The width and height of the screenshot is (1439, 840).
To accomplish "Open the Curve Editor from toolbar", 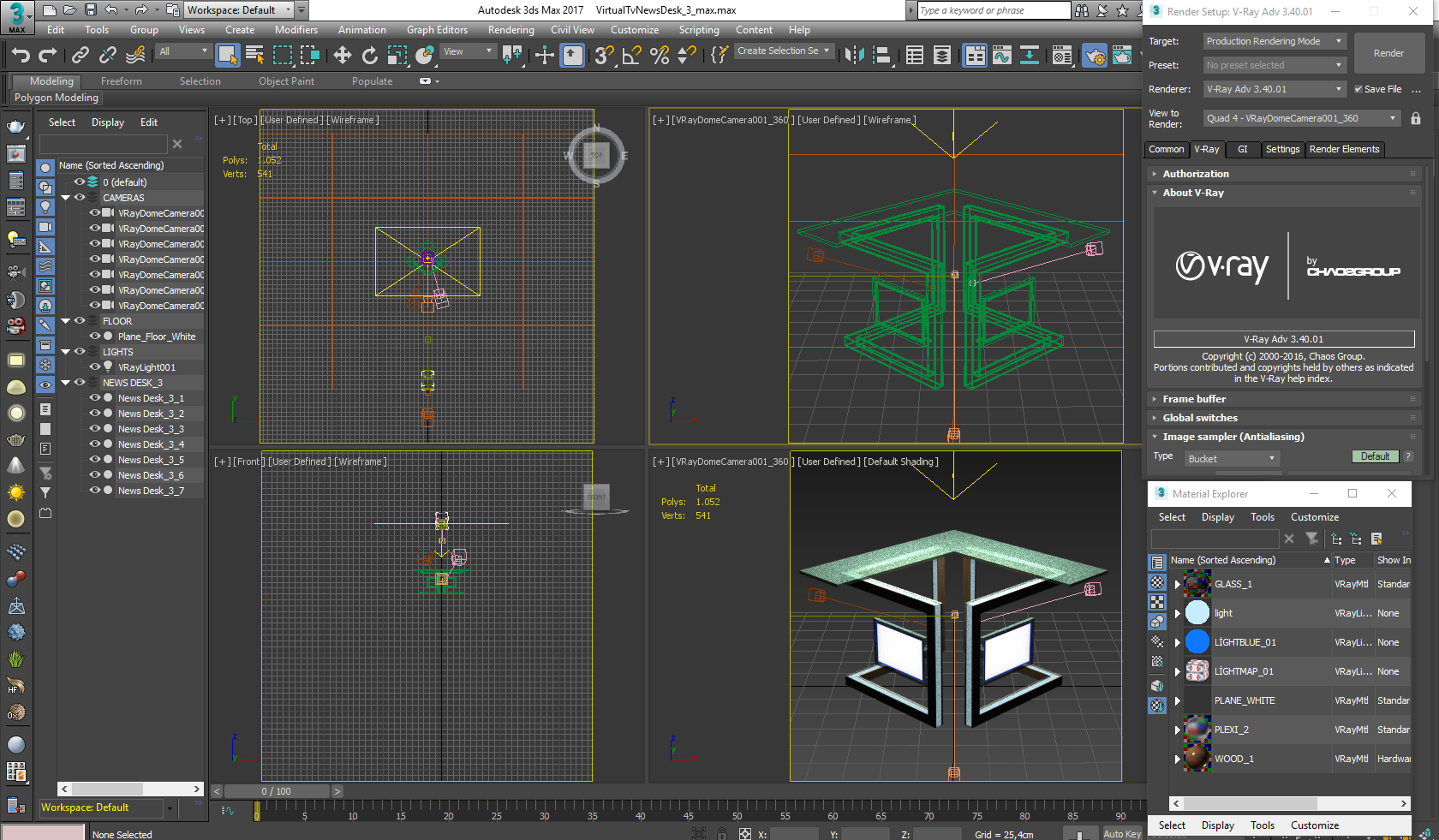I will [1002, 56].
